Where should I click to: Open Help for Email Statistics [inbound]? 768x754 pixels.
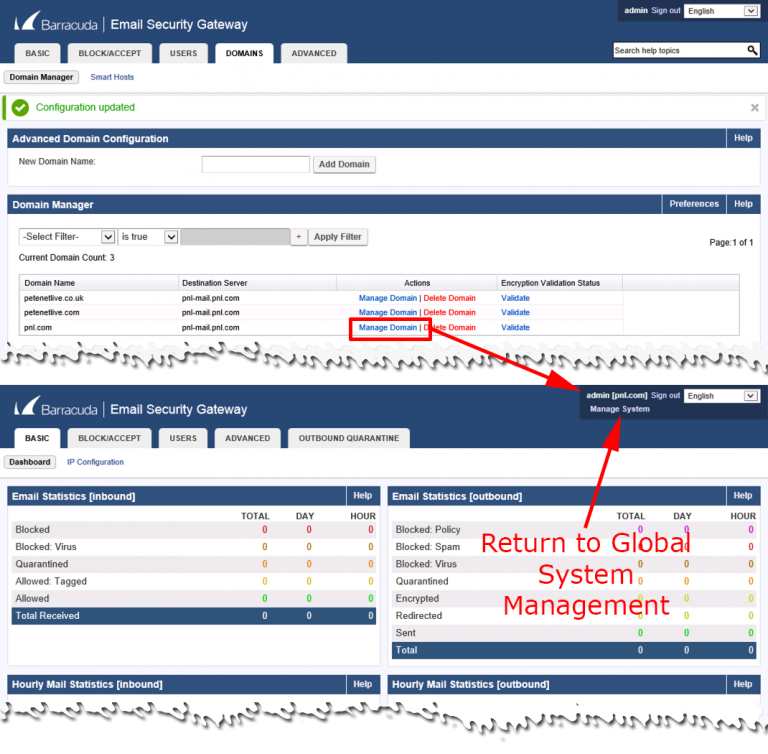tap(362, 496)
